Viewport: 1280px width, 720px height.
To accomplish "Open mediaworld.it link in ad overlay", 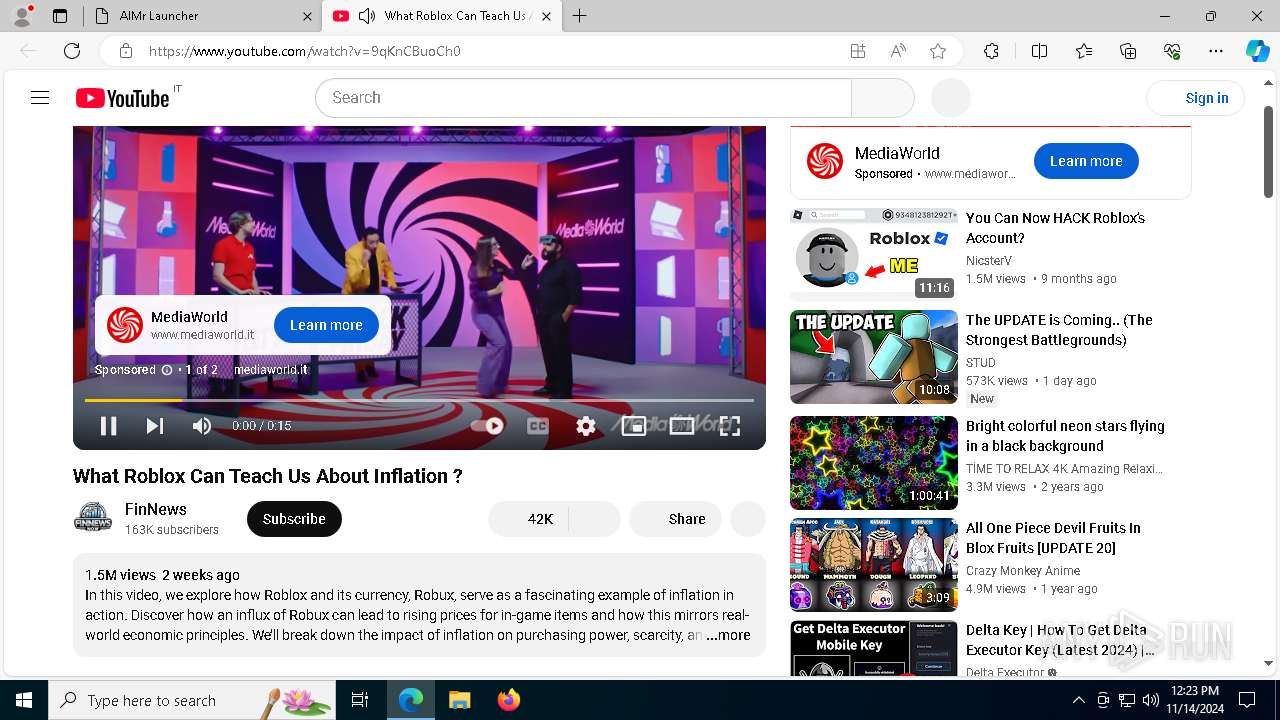I will [x=270, y=370].
